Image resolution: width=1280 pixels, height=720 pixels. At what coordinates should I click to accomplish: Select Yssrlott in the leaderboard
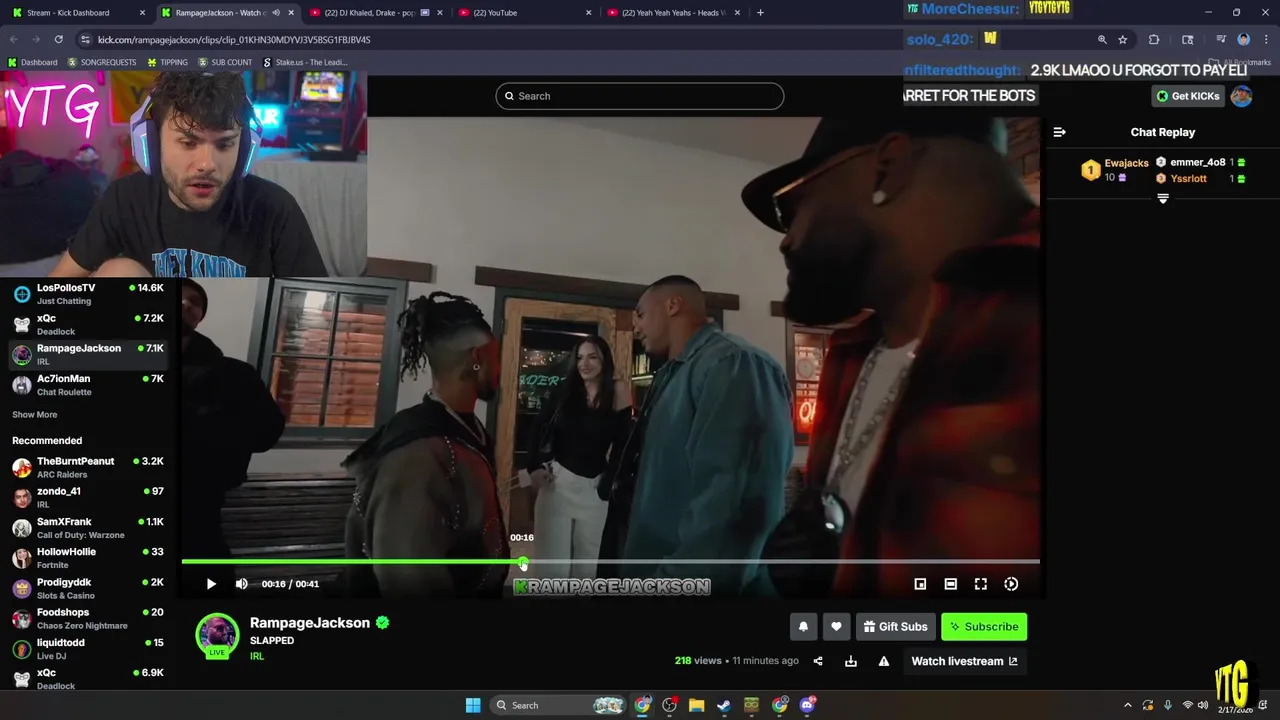1188,178
